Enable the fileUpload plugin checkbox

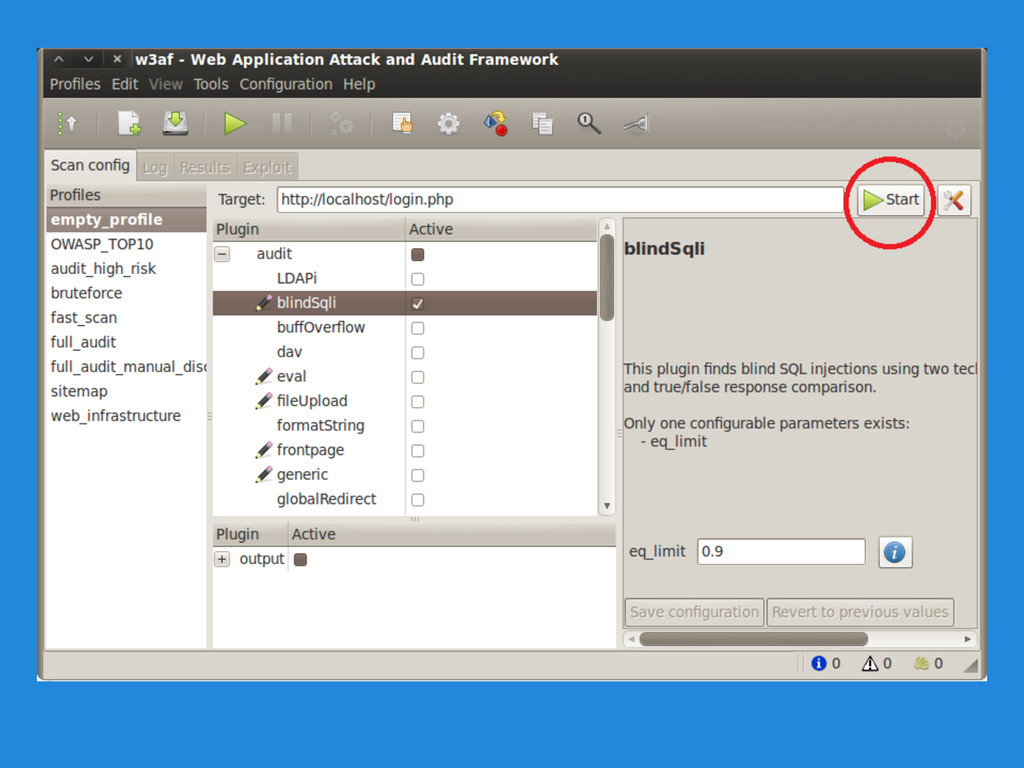click(418, 402)
